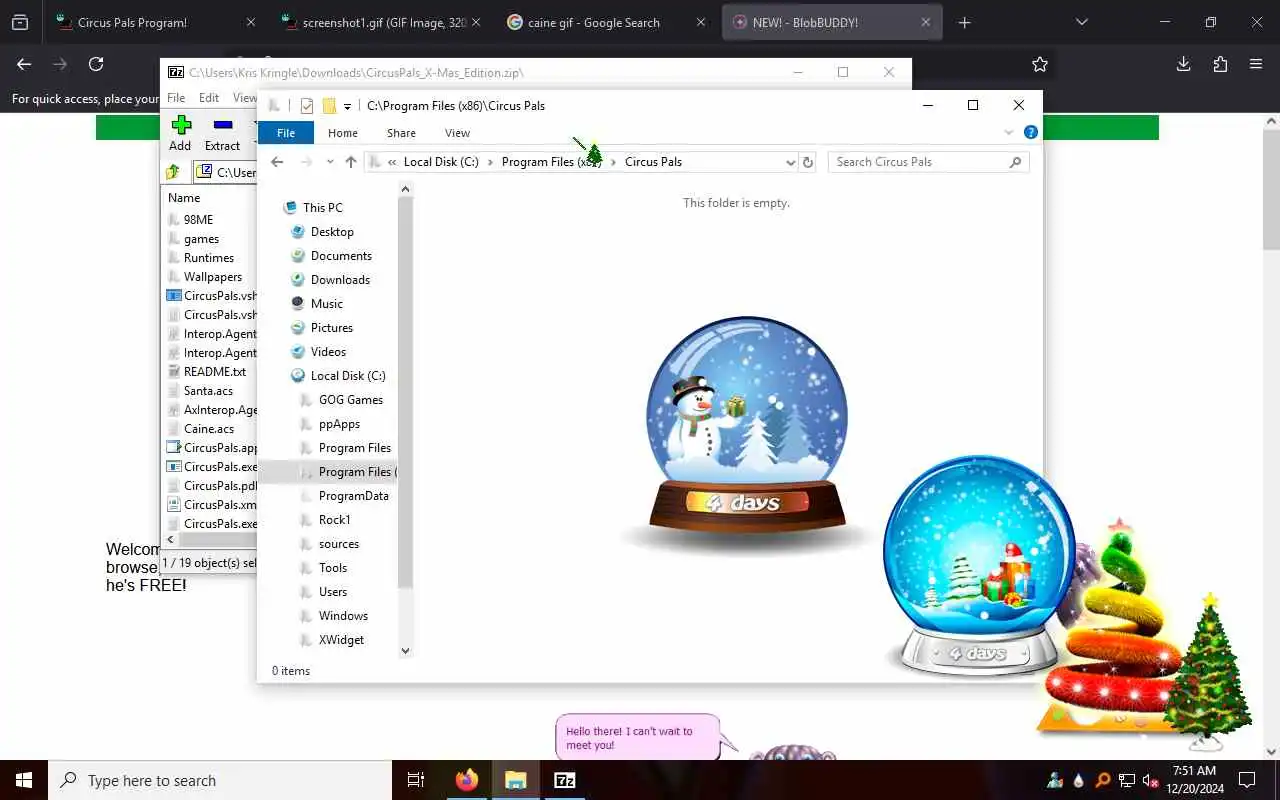Click navigation pane scrollbar down arrow
Image resolution: width=1280 pixels, height=800 pixels.
click(405, 651)
